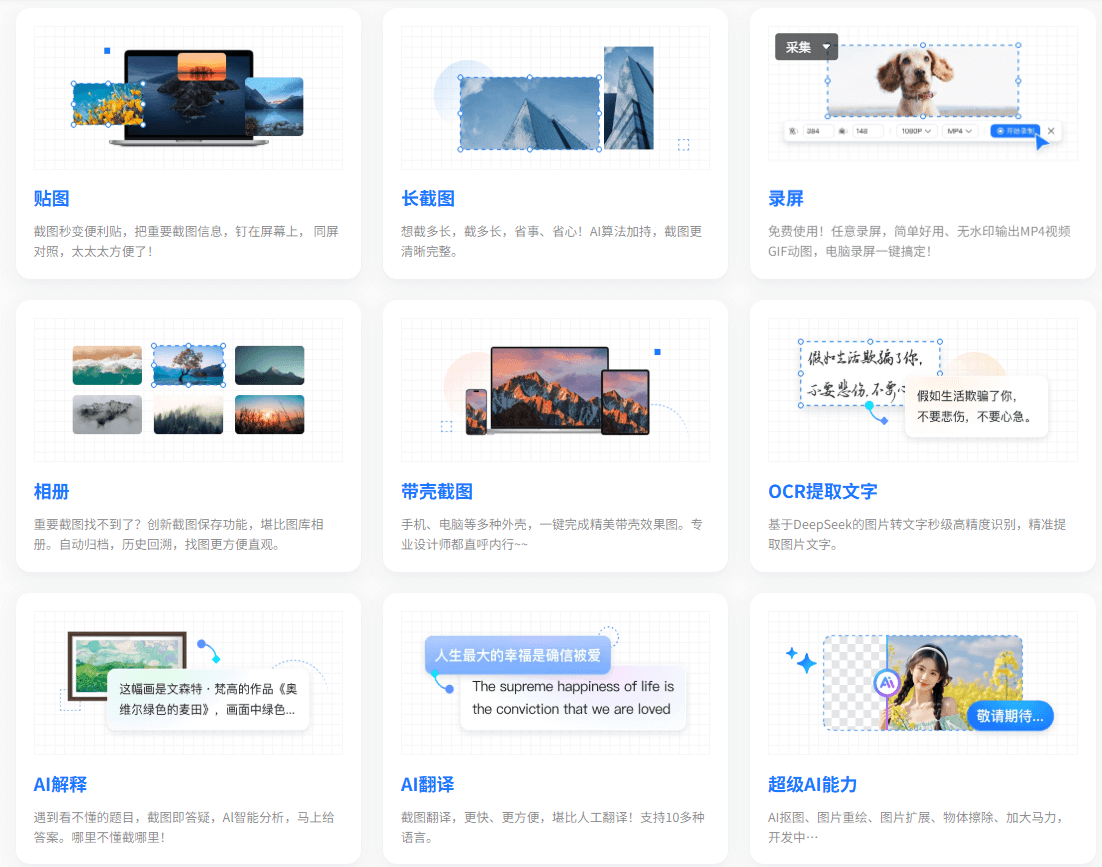Select the selected tree photo in 相册 grid
This screenshot has width=1102, height=867.
(189, 365)
